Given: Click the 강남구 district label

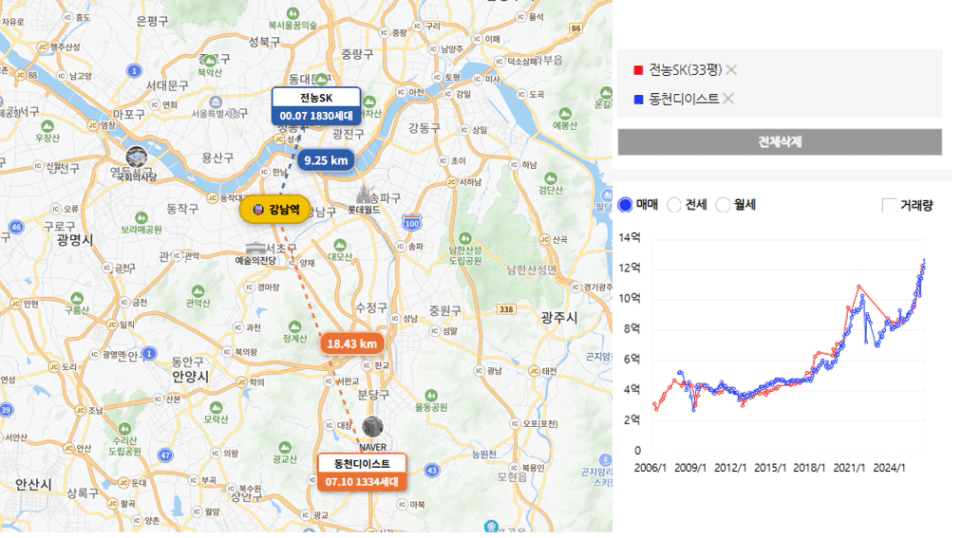Looking at the screenshot, I should [320, 212].
